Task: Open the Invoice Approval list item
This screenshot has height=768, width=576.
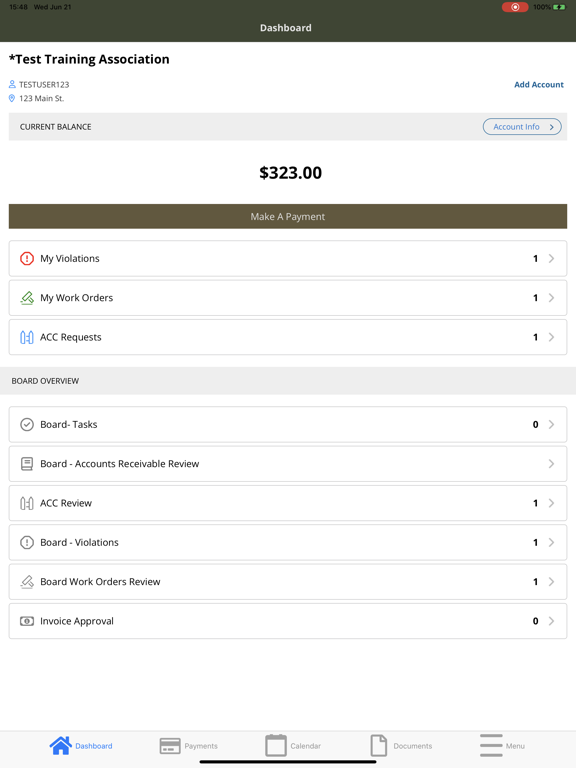Action: coord(288,621)
